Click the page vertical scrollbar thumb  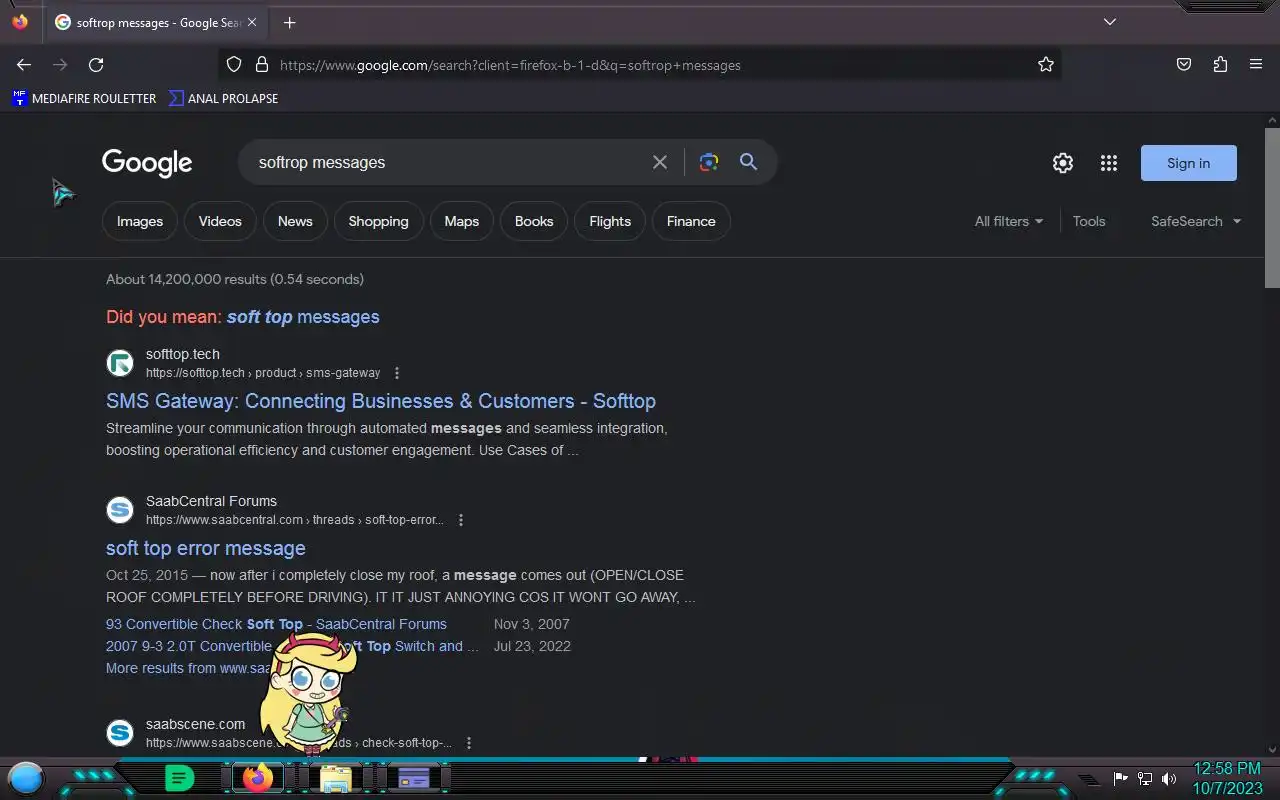click(x=1272, y=208)
